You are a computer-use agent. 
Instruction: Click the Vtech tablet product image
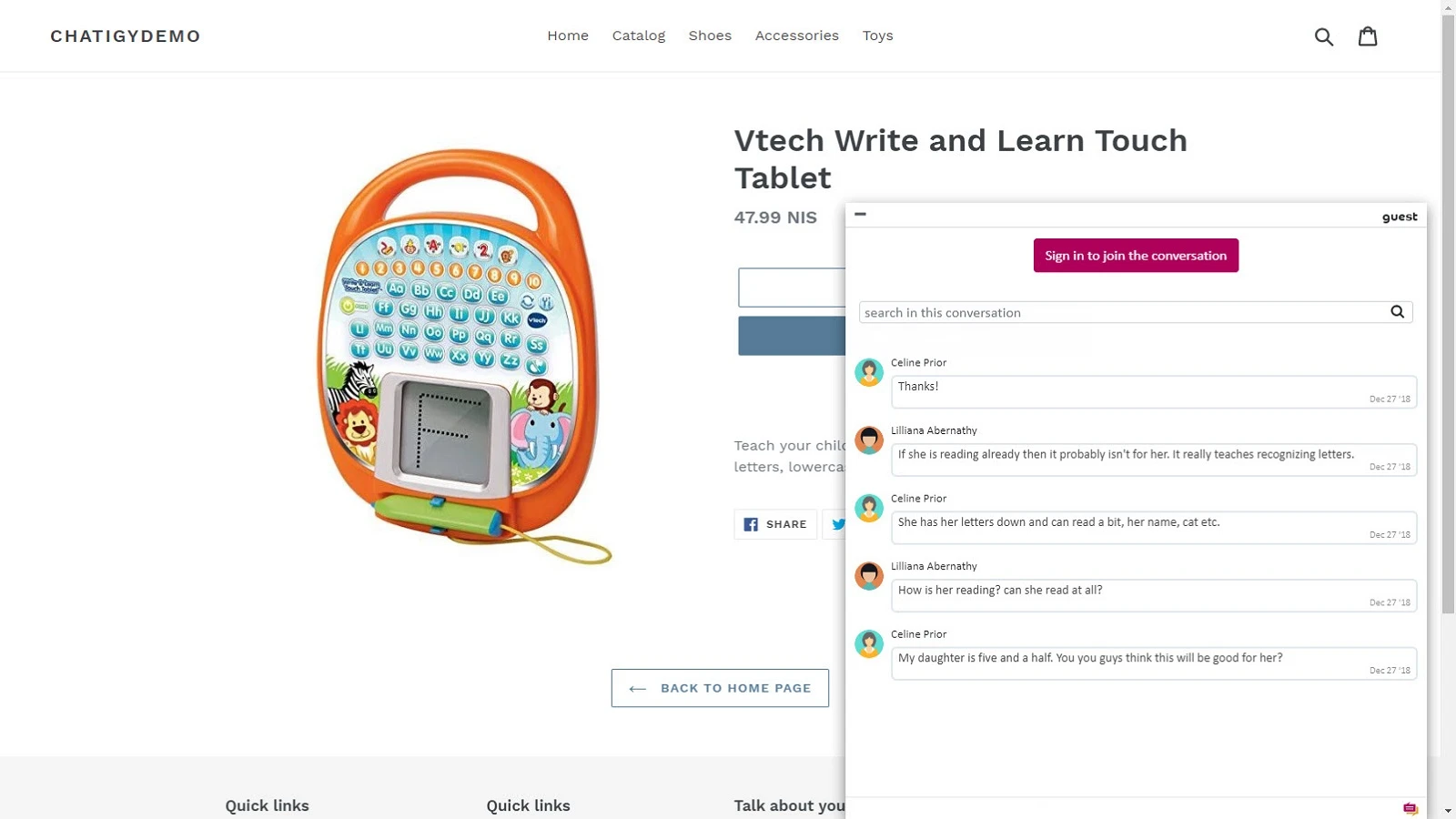(464, 355)
